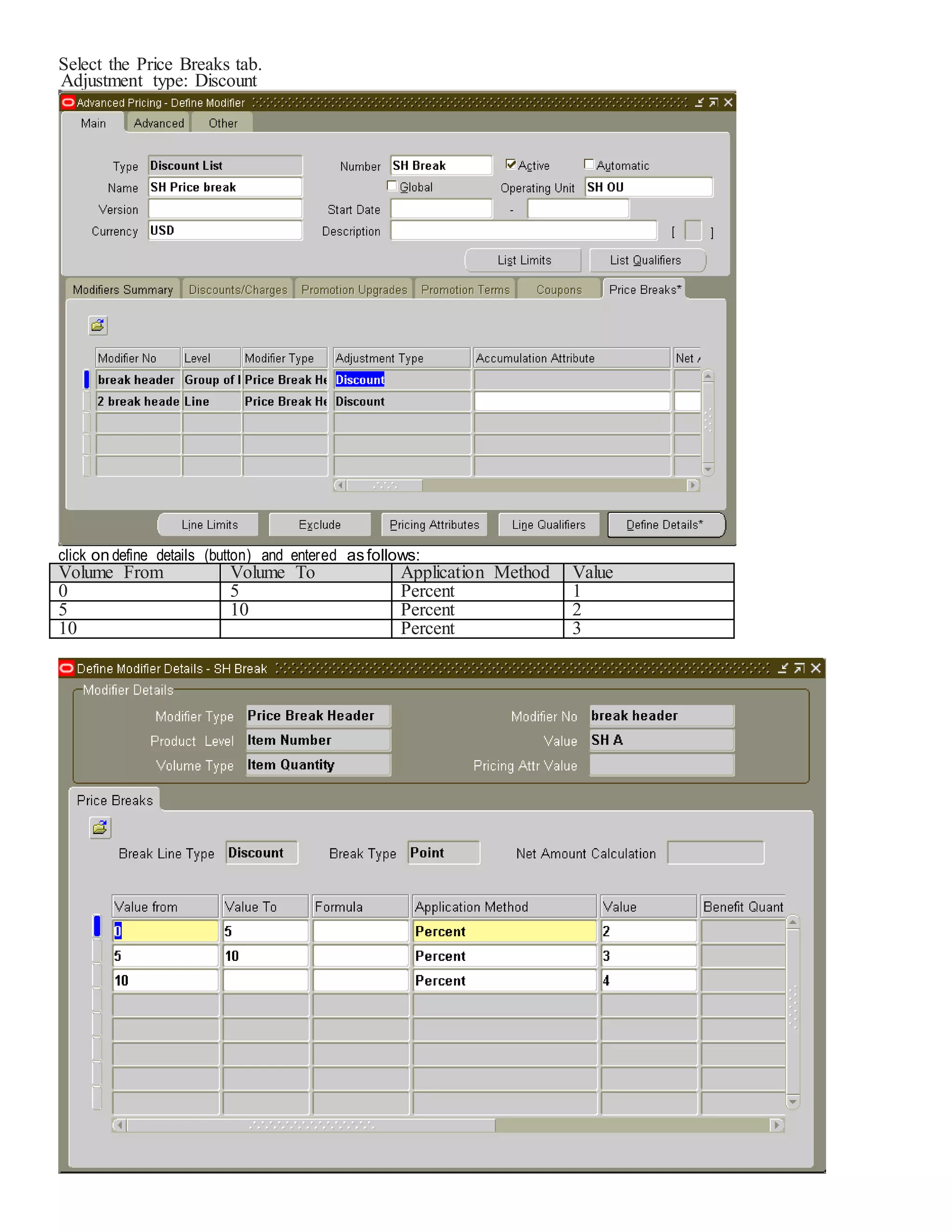Open the Type field showing Discount List

[x=225, y=166]
